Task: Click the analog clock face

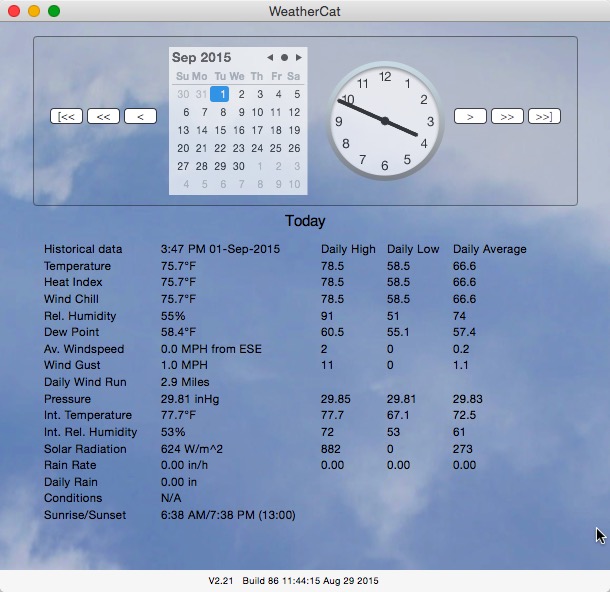Action: pyautogui.click(x=385, y=121)
